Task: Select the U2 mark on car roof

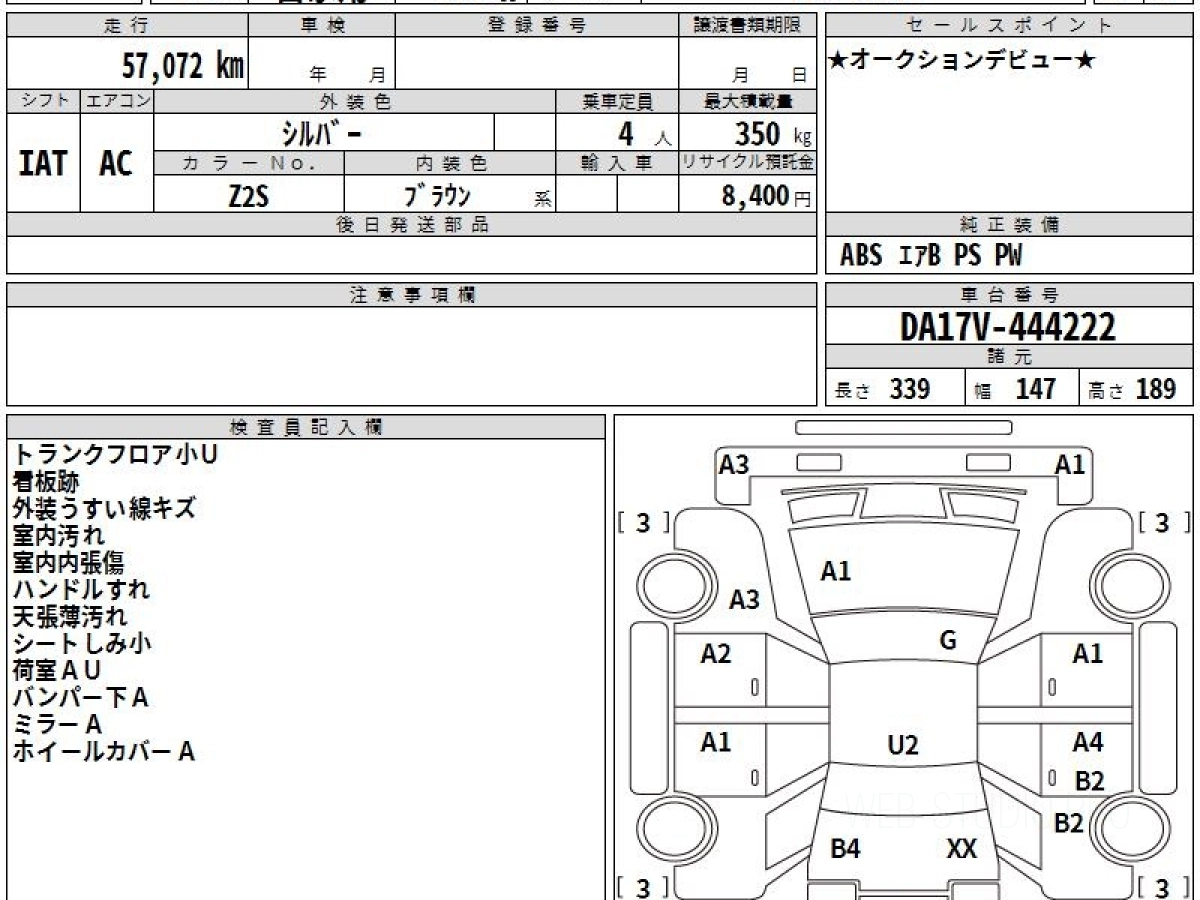Action: [902, 745]
